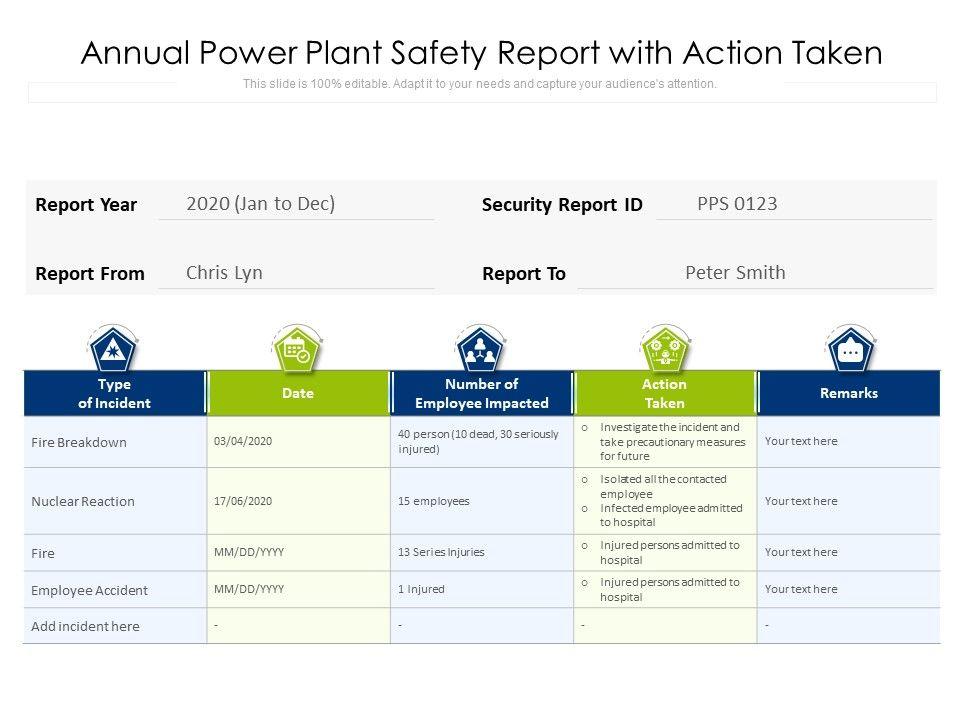This screenshot has height=720, width=960.
Task: Click the 'Number of Employee Impacted' header
Action: 482,394
